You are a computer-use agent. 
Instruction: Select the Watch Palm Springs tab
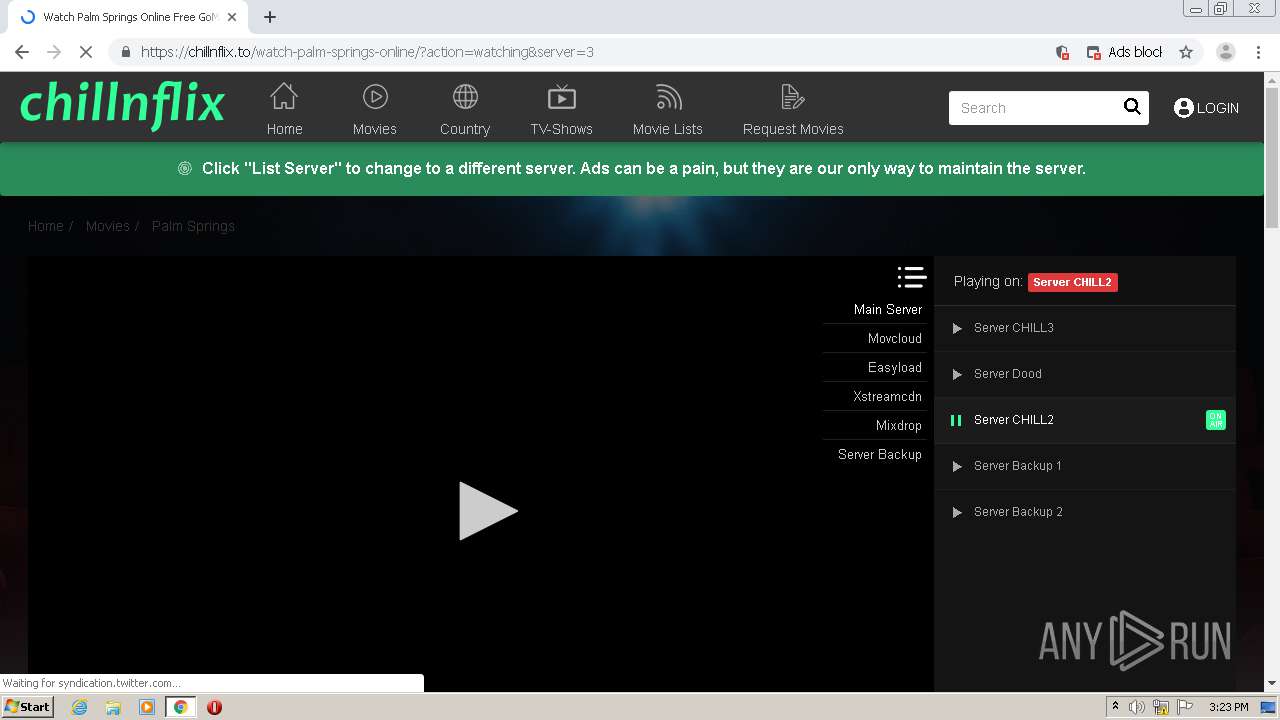[129, 17]
